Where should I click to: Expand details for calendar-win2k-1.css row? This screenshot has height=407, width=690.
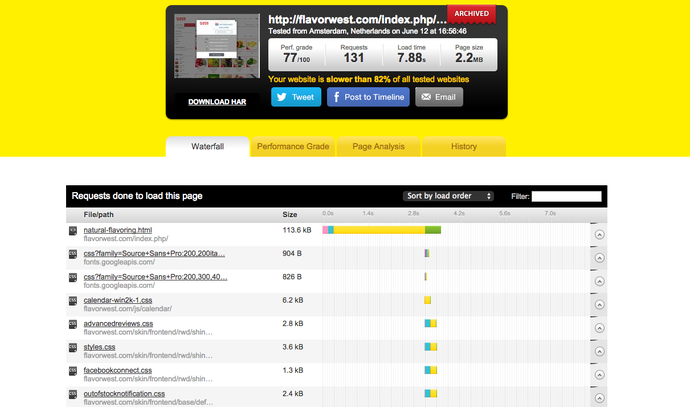point(599,304)
